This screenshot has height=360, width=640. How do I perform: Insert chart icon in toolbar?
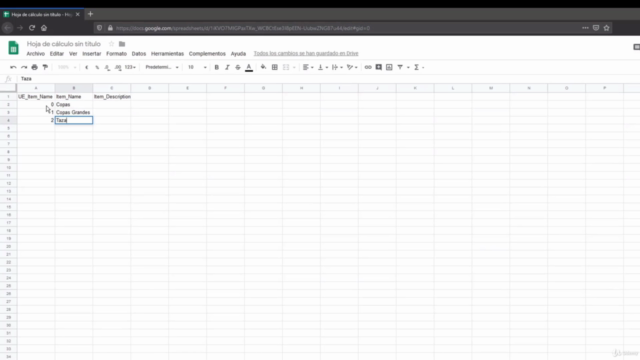[389, 67]
